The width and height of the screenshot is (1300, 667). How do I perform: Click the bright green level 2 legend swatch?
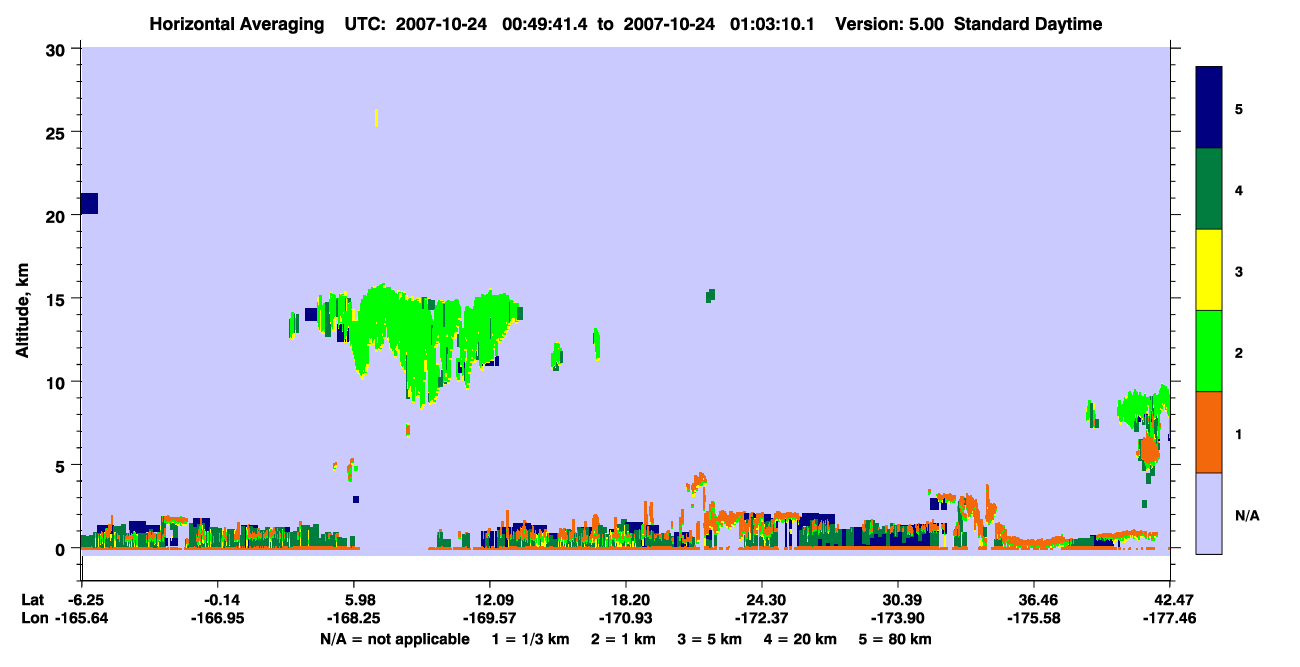coord(1209,351)
